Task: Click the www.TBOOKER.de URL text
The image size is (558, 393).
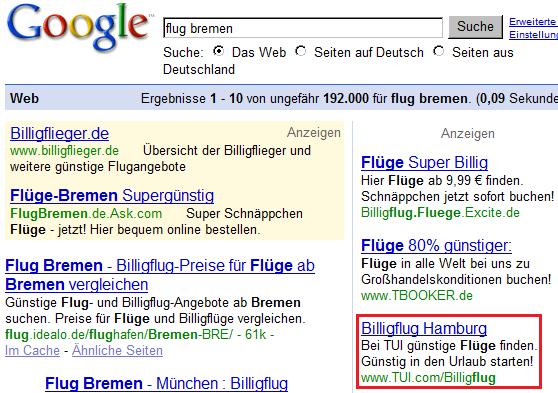Action: point(417,295)
